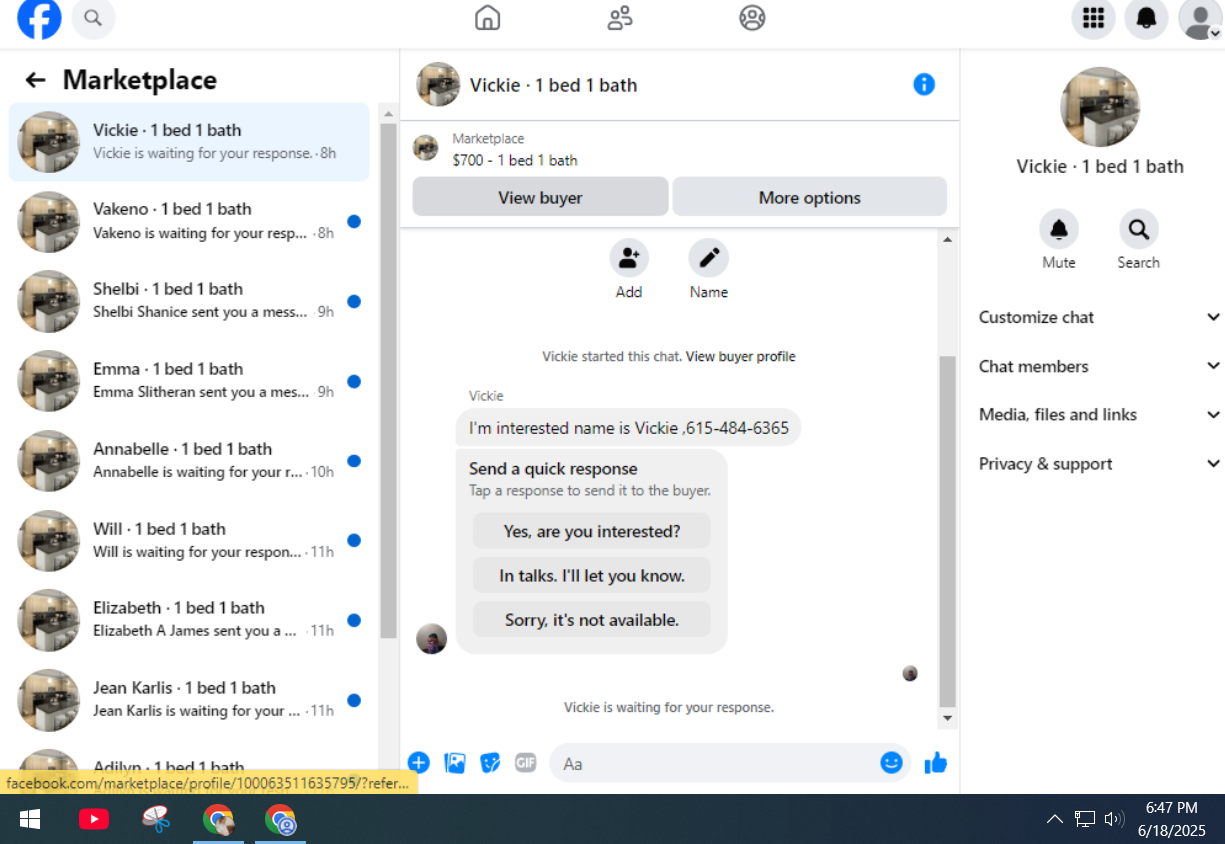Click the sender avatar beside quick responses
The width and height of the screenshot is (1225, 844).
coord(431,638)
